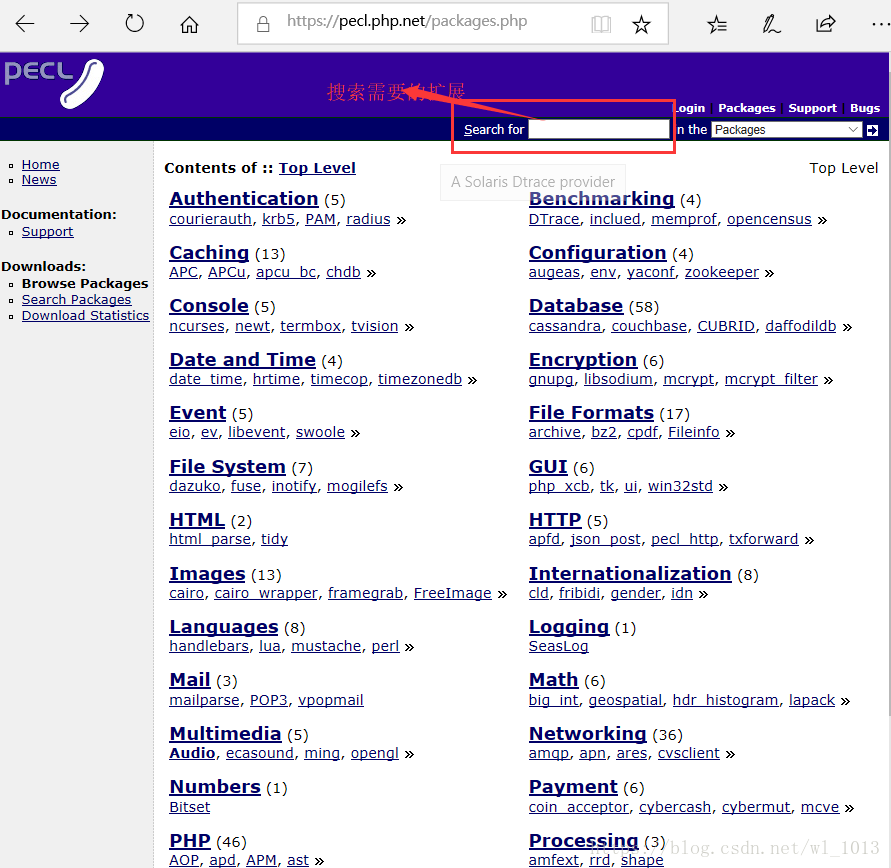The width and height of the screenshot is (891, 868).
Task: Click the lock security icon in address bar
Action: [x=263, y=24]
